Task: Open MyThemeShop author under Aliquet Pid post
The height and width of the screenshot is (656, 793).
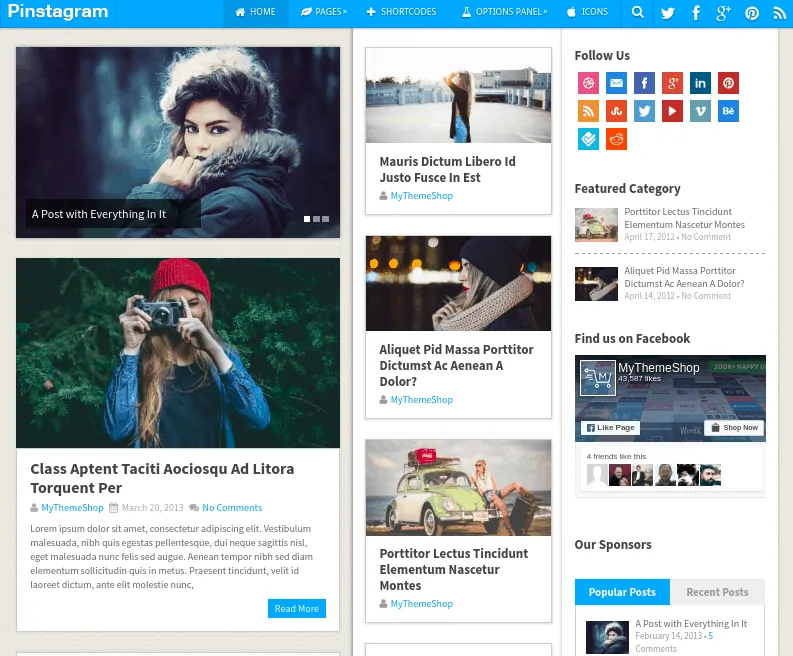Action: pyautogui.click(x=422, y=400)
